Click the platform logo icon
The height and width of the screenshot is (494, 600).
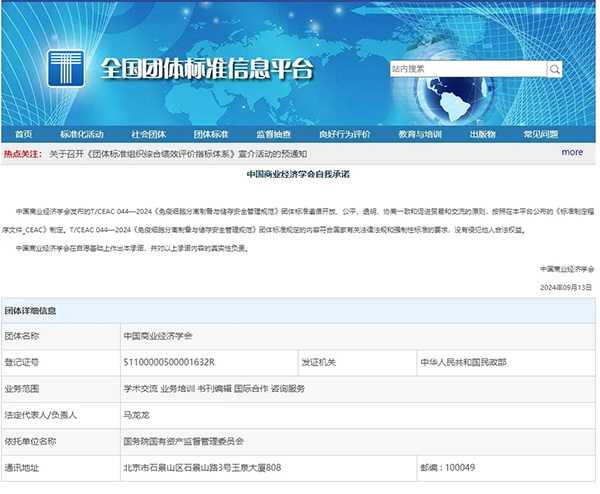coord(66,68)
